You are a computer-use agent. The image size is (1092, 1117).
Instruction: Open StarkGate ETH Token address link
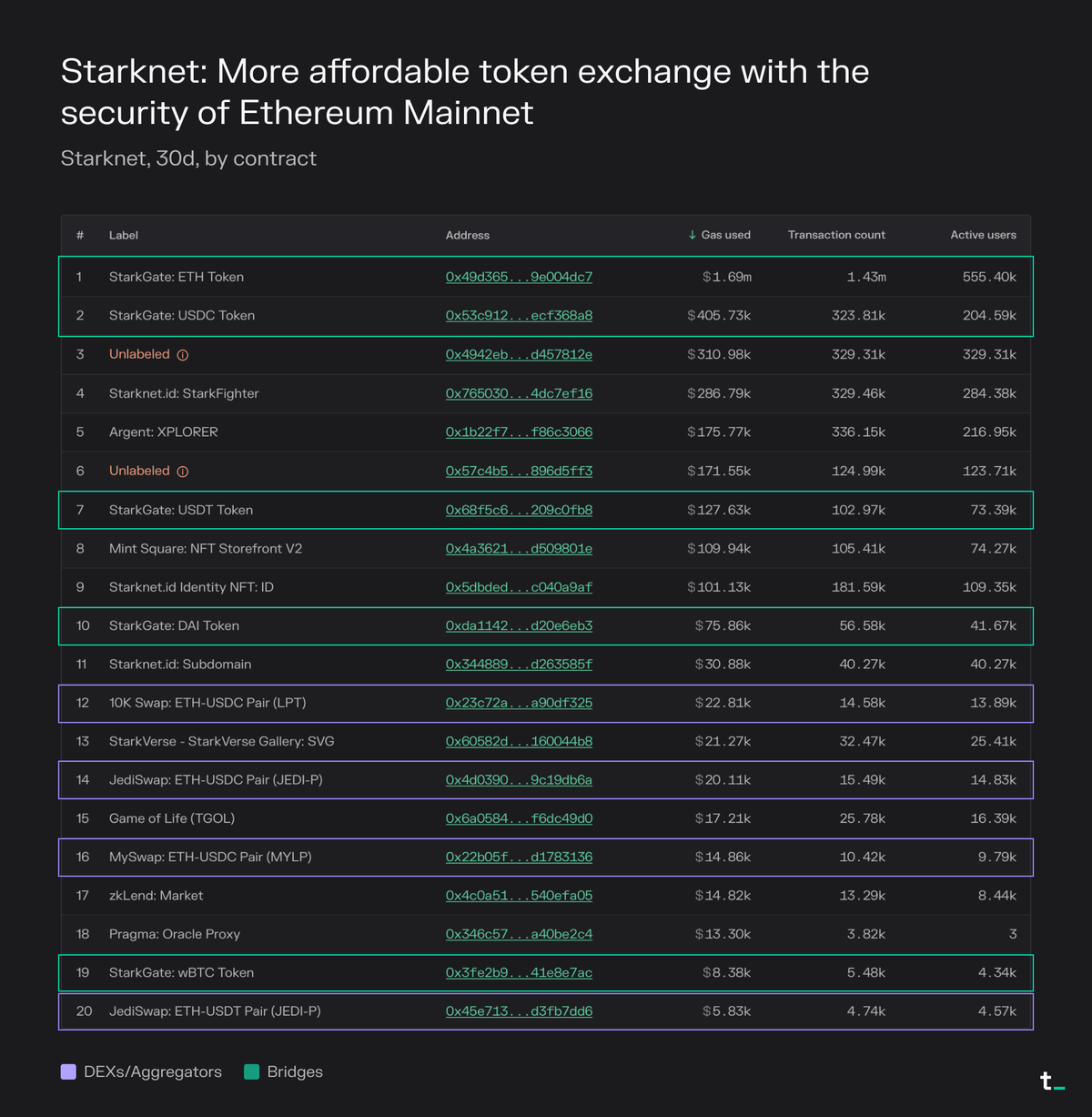(519, 277)
